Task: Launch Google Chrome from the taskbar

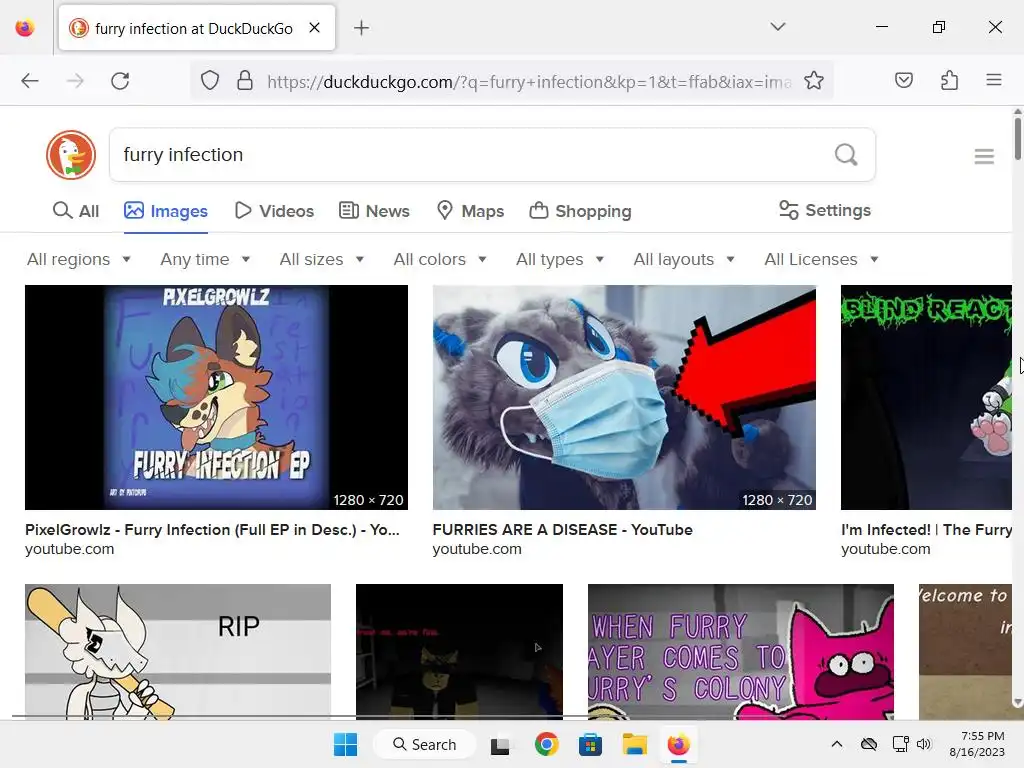Action: (x=546, y=744)
